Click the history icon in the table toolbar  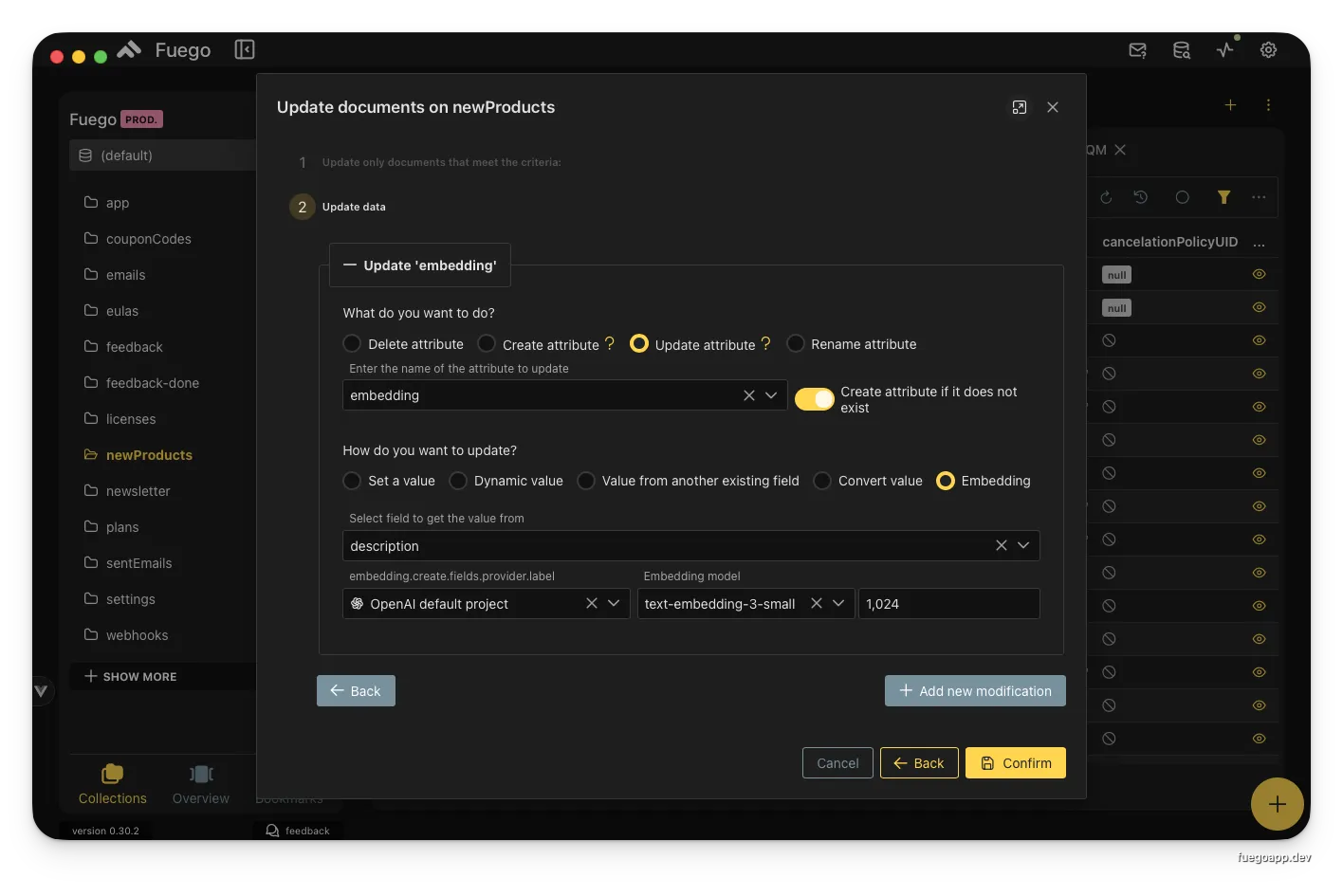point(1141,197)
